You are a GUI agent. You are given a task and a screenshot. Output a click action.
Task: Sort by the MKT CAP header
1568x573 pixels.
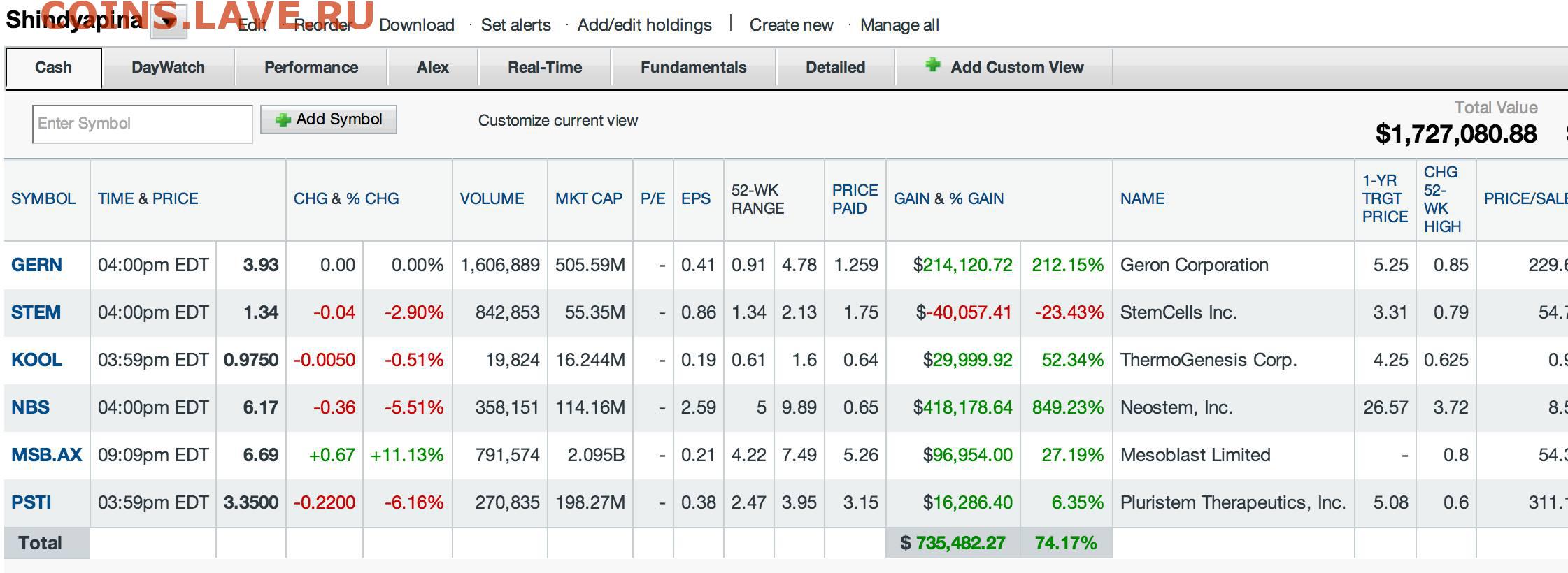click(589, 199)
